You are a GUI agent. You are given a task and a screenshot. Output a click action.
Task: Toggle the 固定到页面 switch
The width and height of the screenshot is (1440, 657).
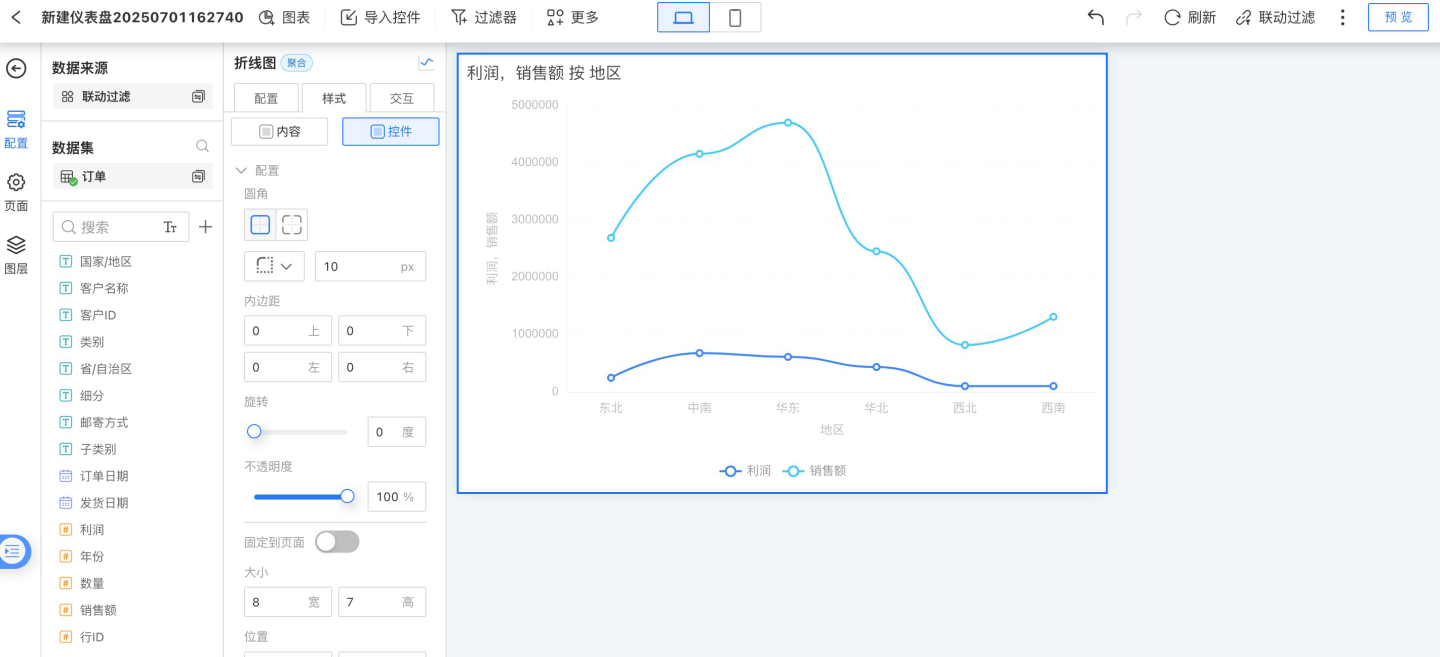(337, 542)
